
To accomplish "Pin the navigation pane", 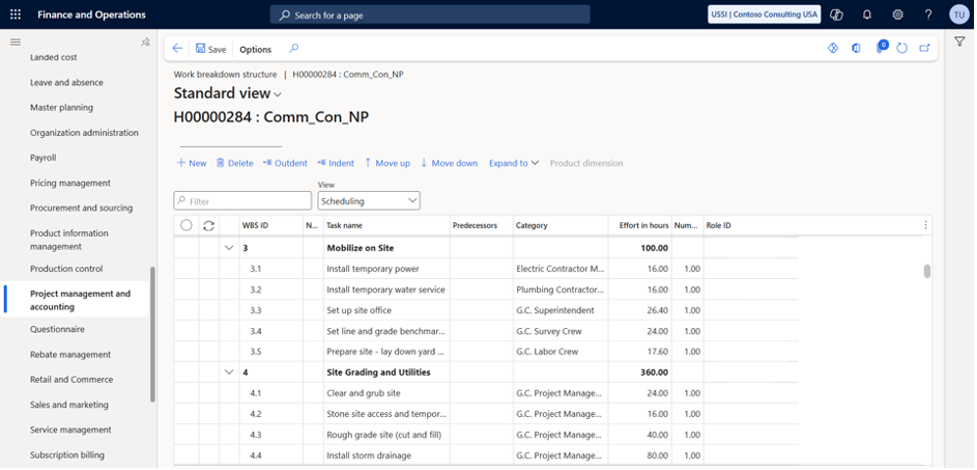I will (x=145, y=42).
